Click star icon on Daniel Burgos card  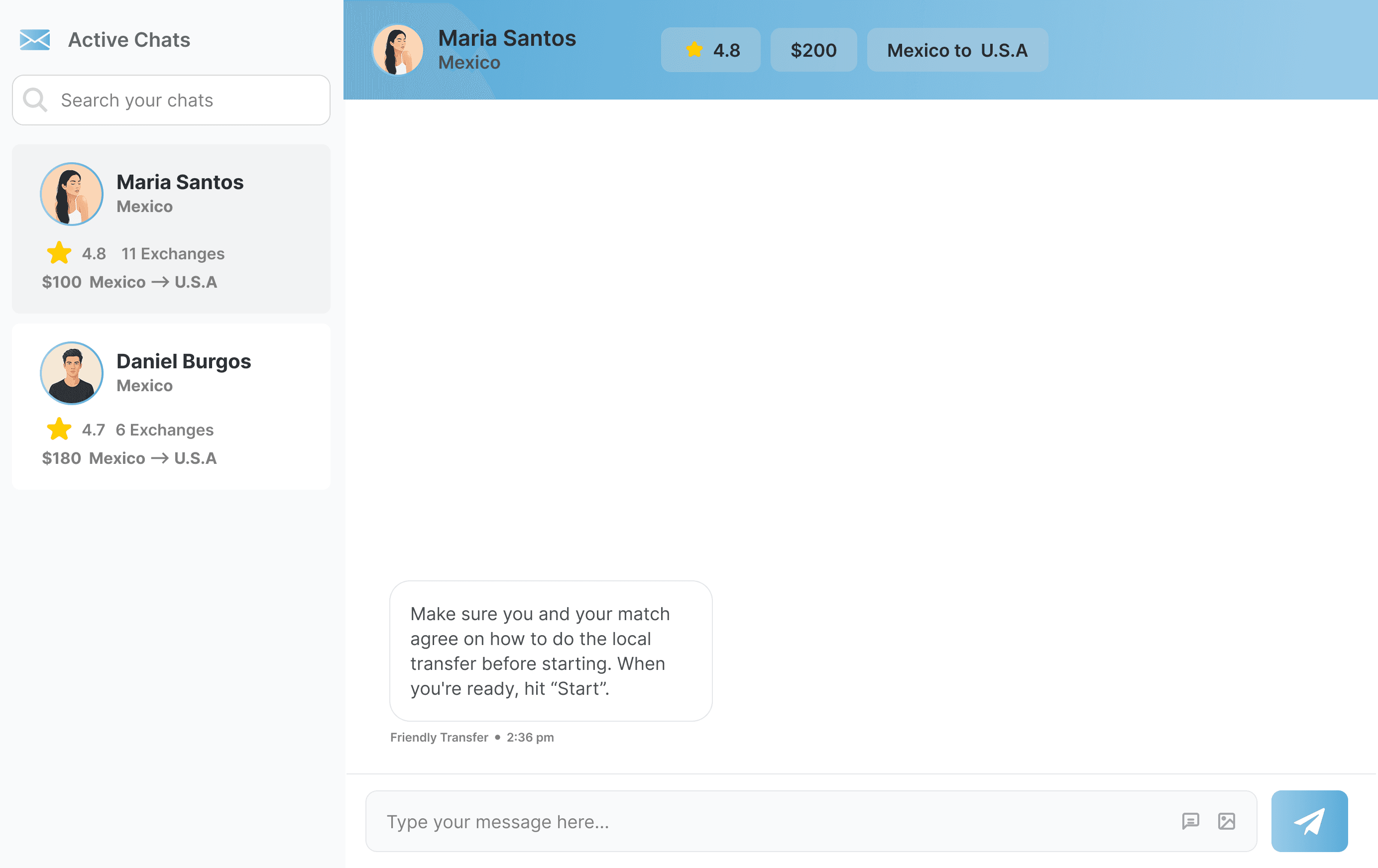click(x=59, y=429)
